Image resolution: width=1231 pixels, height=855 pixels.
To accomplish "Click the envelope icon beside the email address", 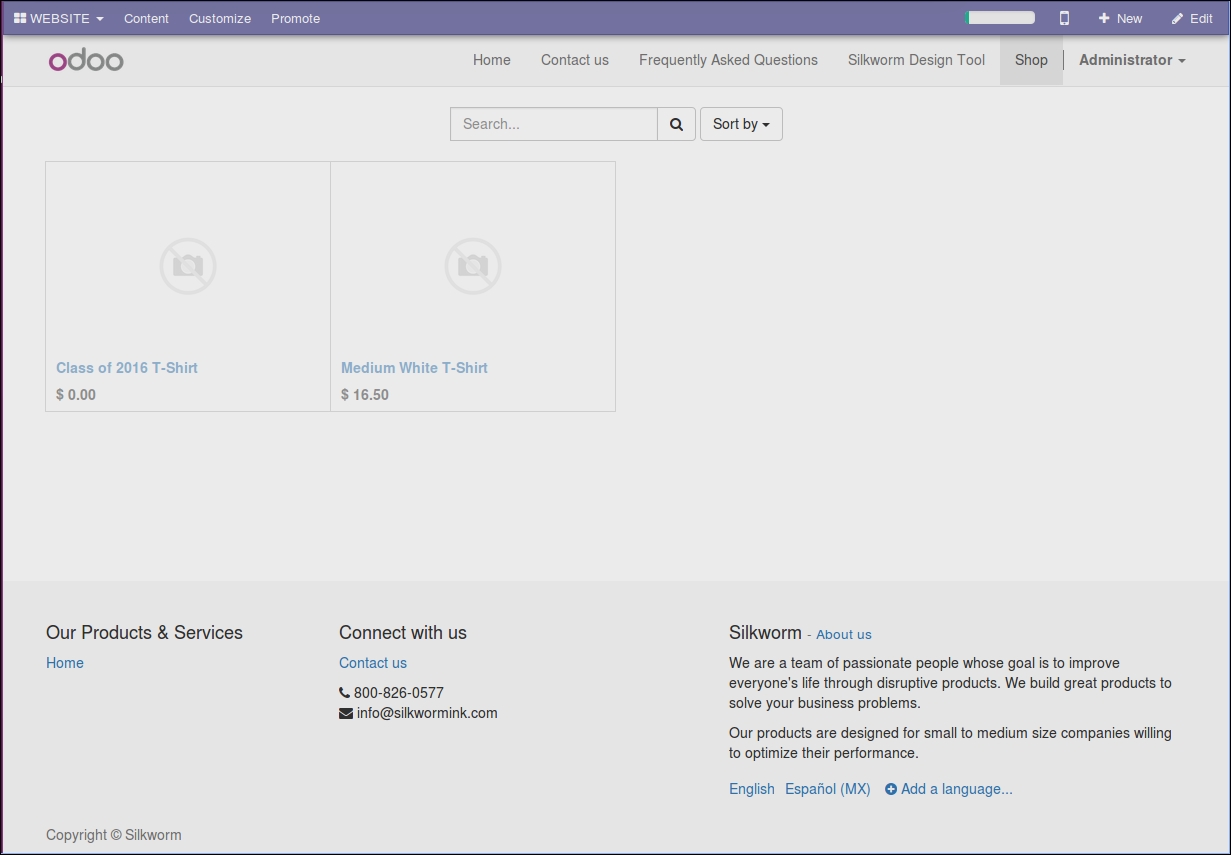I will [346, 713].
